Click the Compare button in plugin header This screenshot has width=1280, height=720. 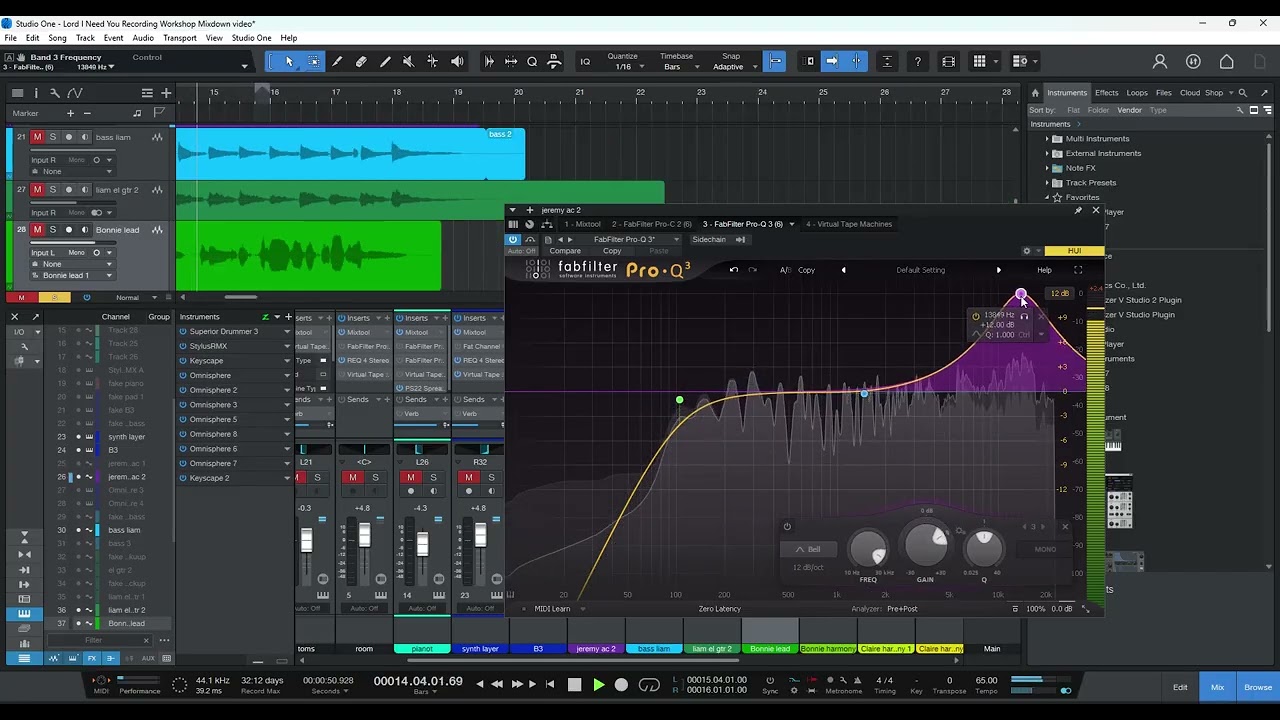pyautogui.click(x=565, y=251)
